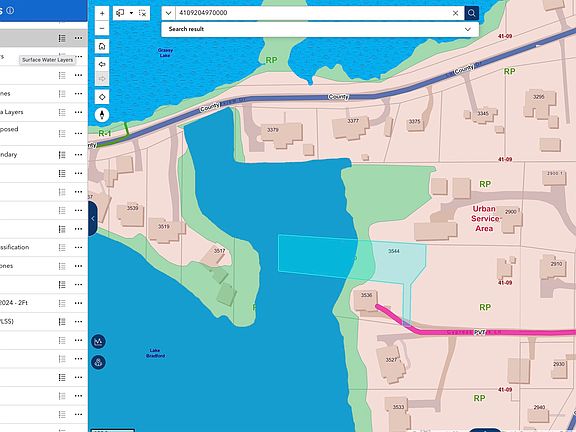Activate the select features tool
This screenshot has height=432, width=576.
pyautogui.click(x=120, y=13)
